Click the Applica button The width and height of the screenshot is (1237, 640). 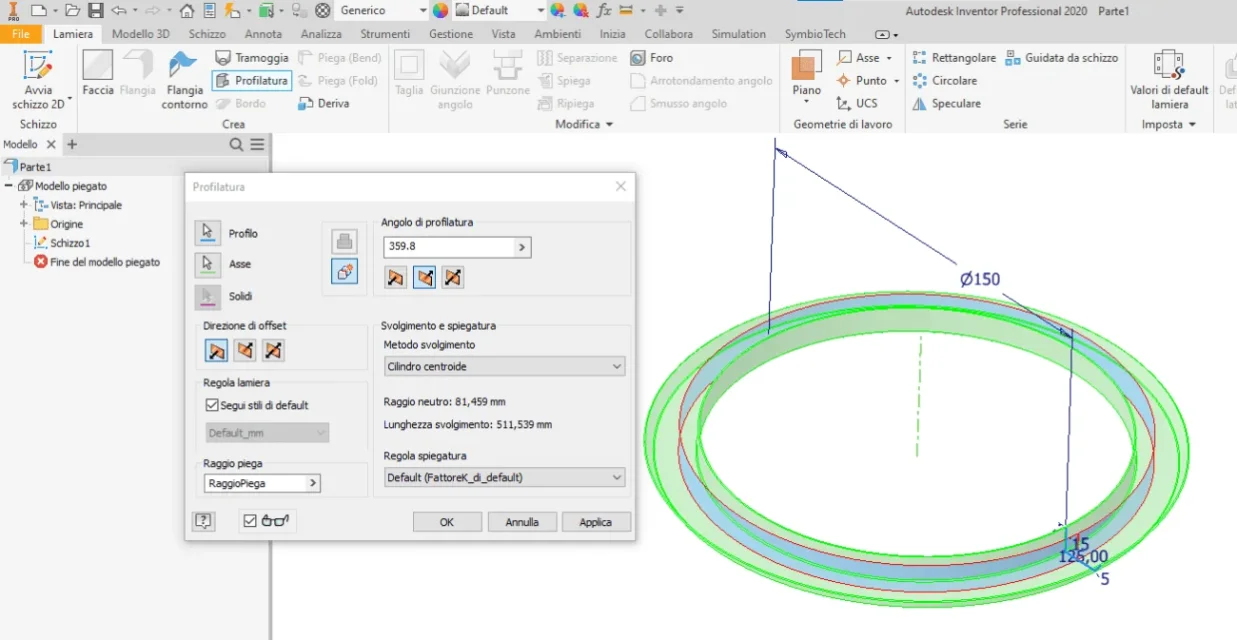596,522
